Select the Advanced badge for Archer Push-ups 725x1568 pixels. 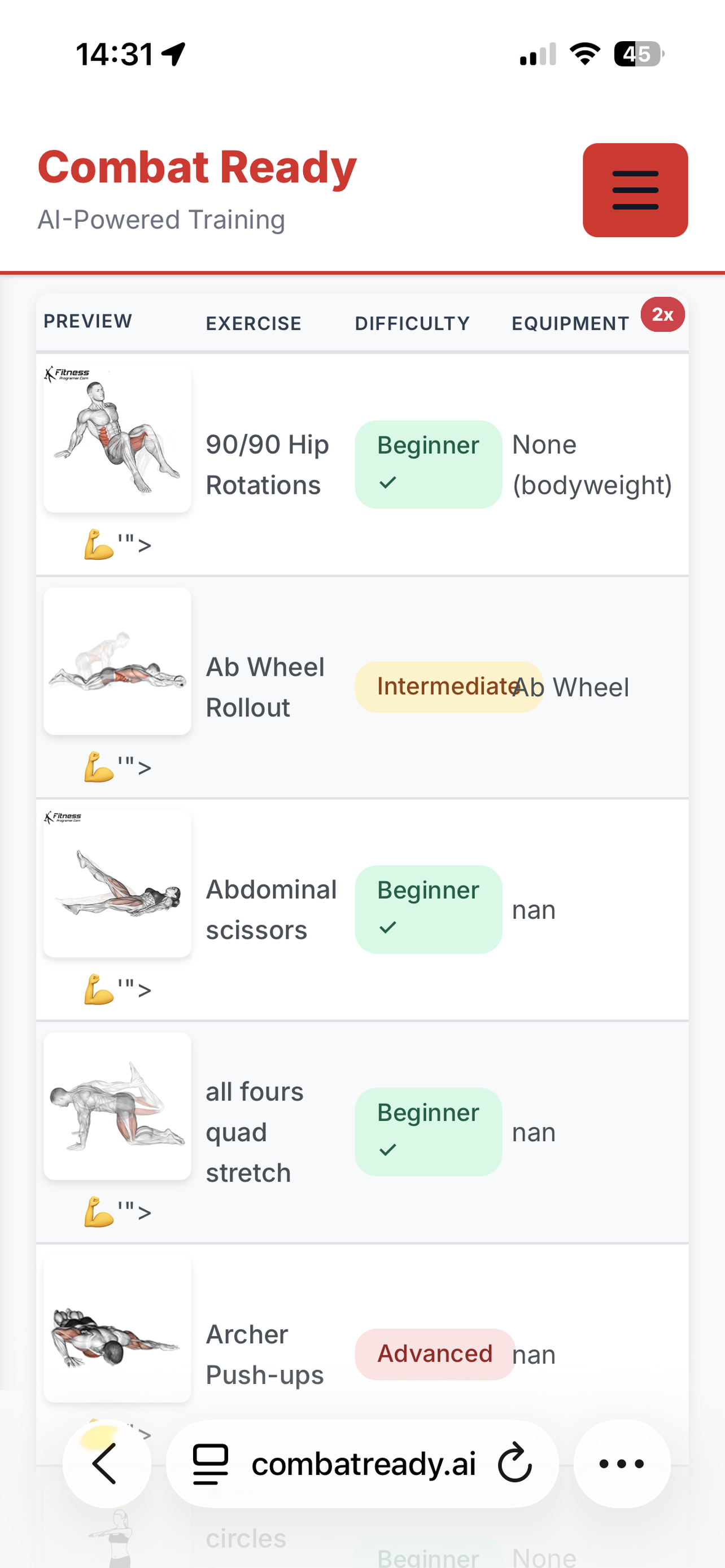(434, 1353)
